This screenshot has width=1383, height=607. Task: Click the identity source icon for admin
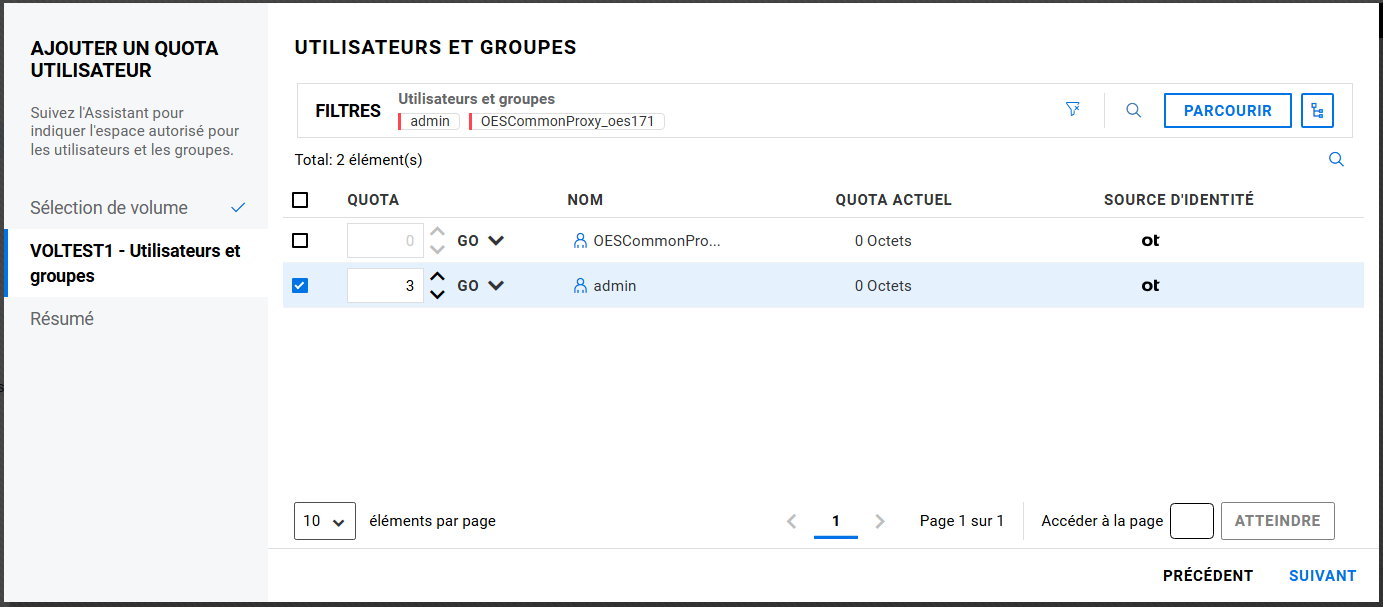pos(1150,286)
